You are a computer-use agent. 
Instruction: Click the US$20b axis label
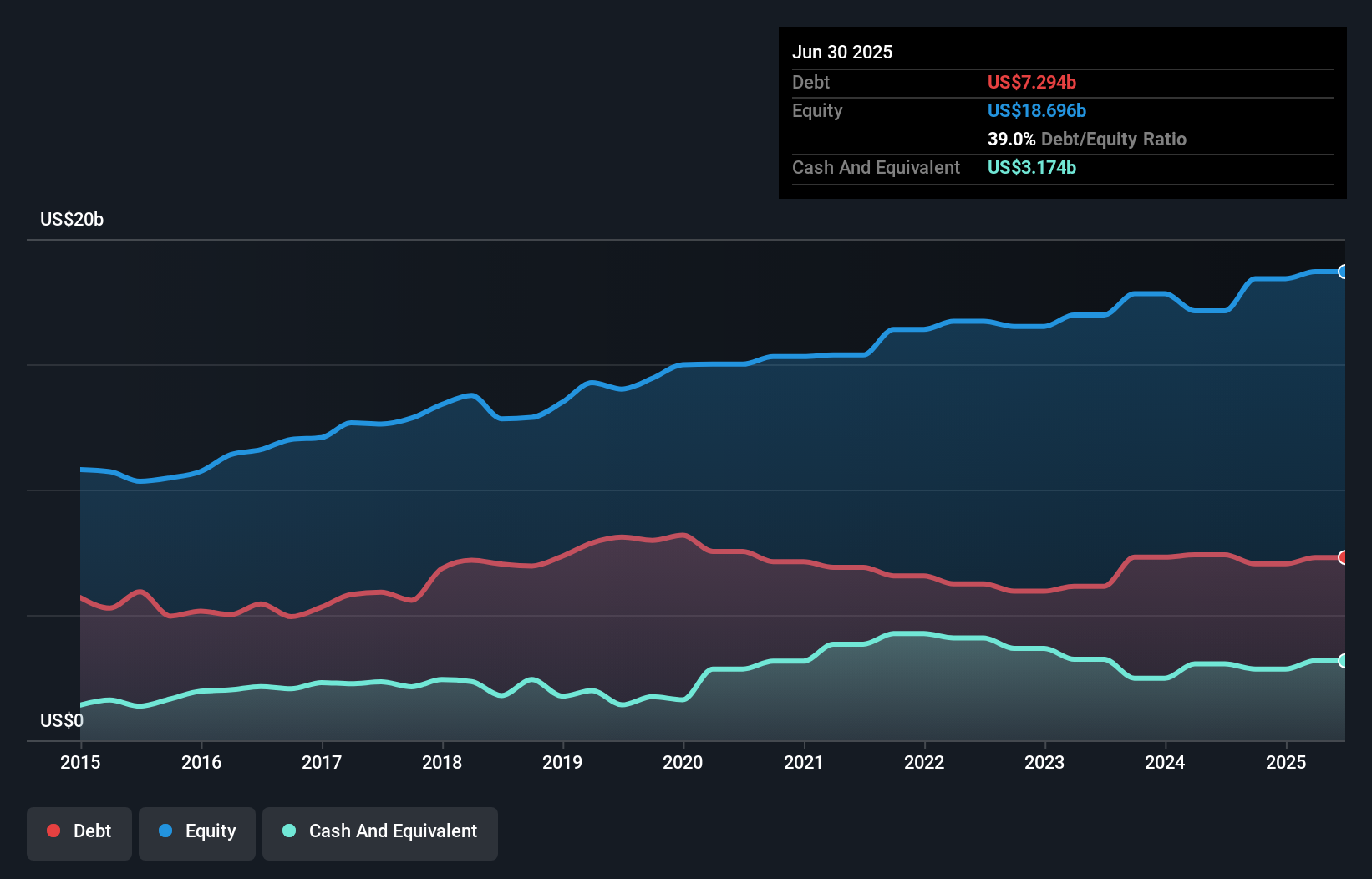[x=72, y=220]
